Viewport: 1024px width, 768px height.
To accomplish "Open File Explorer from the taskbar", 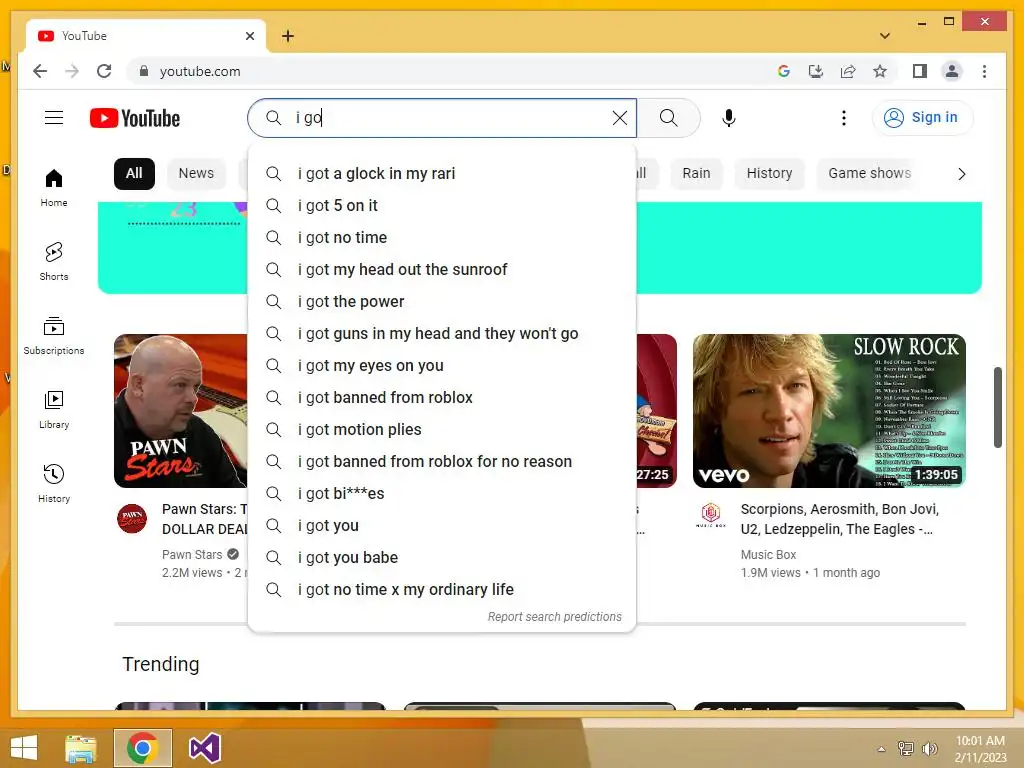I will [x=80, y=748].
